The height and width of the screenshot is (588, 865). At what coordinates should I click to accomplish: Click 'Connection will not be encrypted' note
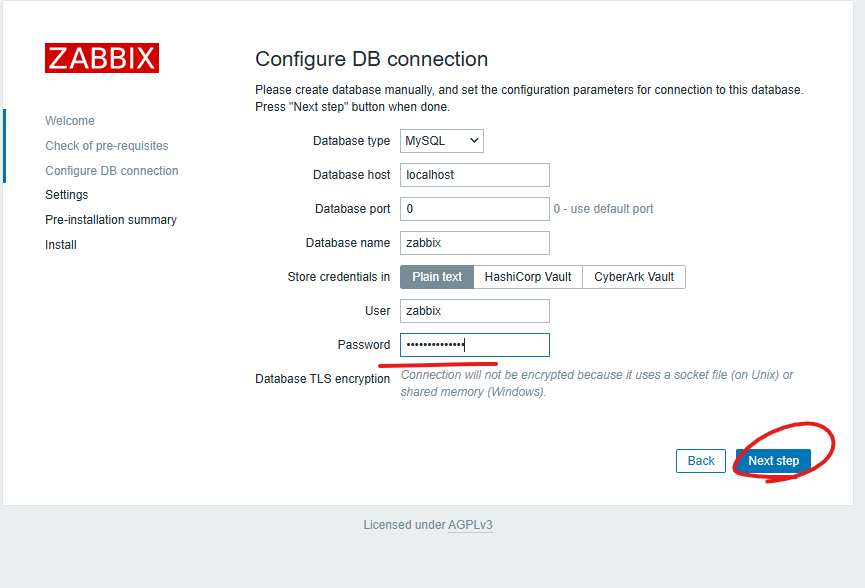pos(597,383)
